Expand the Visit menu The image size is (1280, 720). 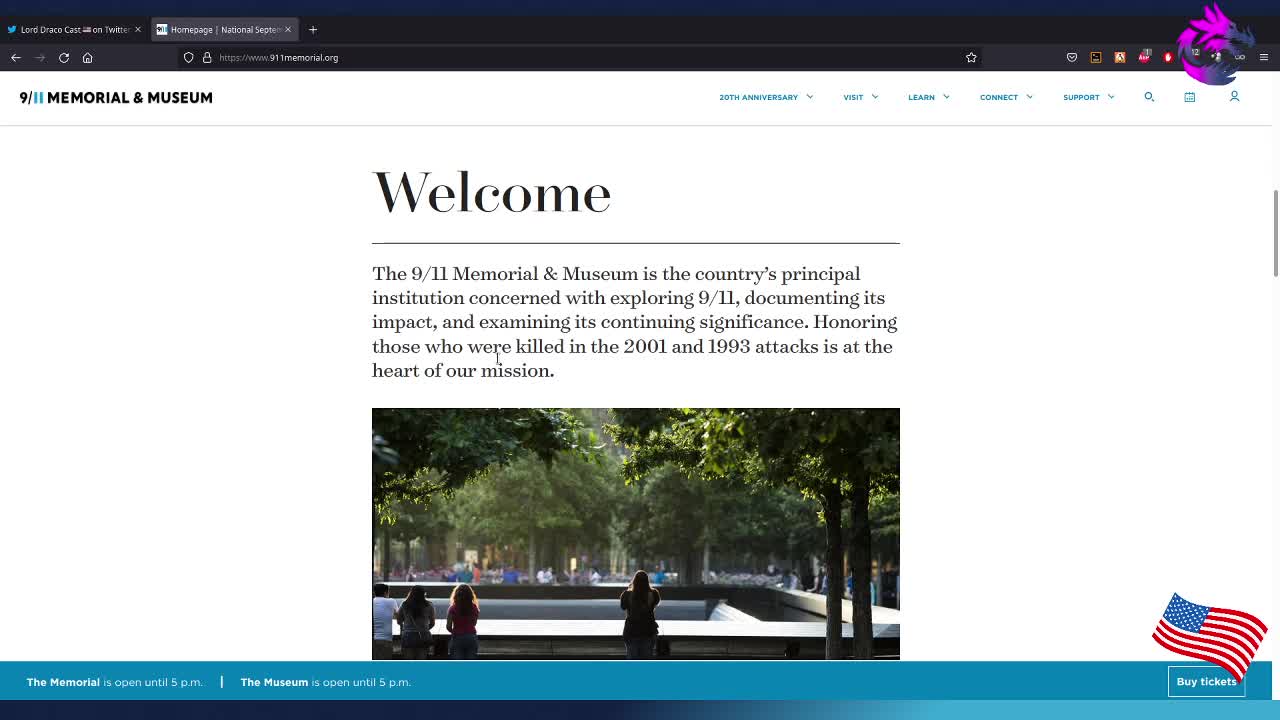pyautogui.click(x=860, y=97)
